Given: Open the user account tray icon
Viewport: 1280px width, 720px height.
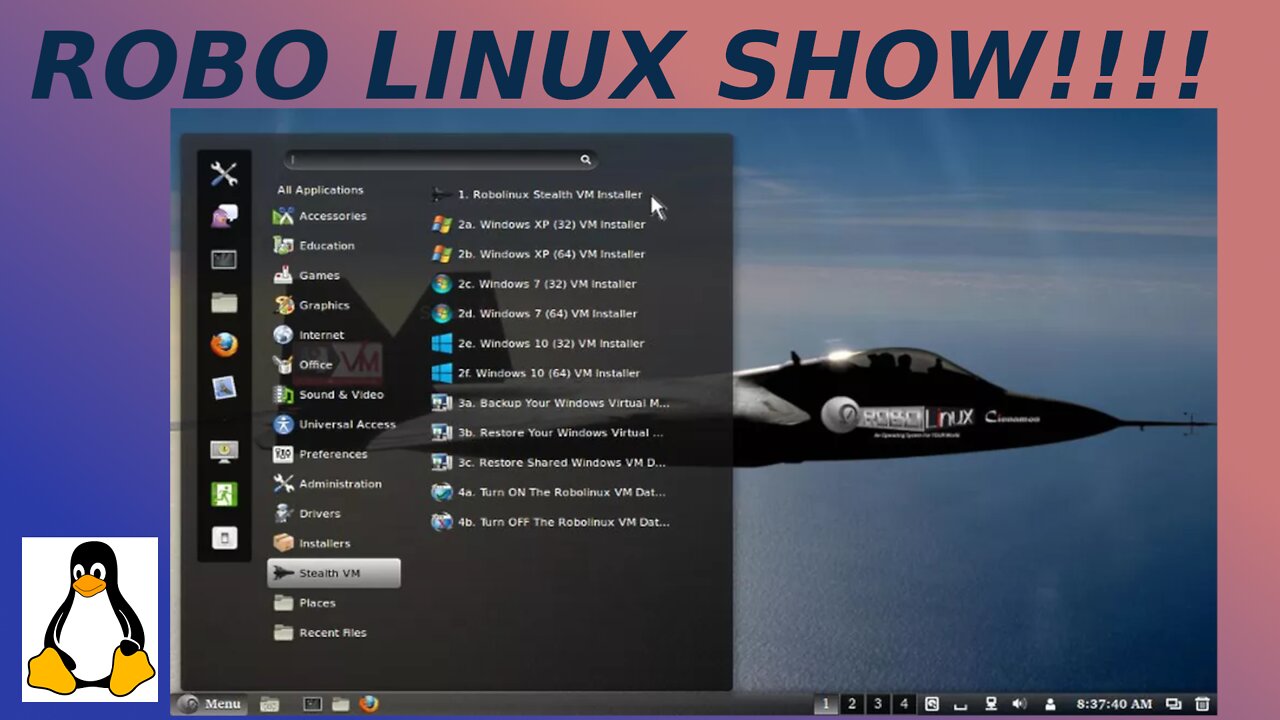Looking at the screenshot, I should [1050, 704].
